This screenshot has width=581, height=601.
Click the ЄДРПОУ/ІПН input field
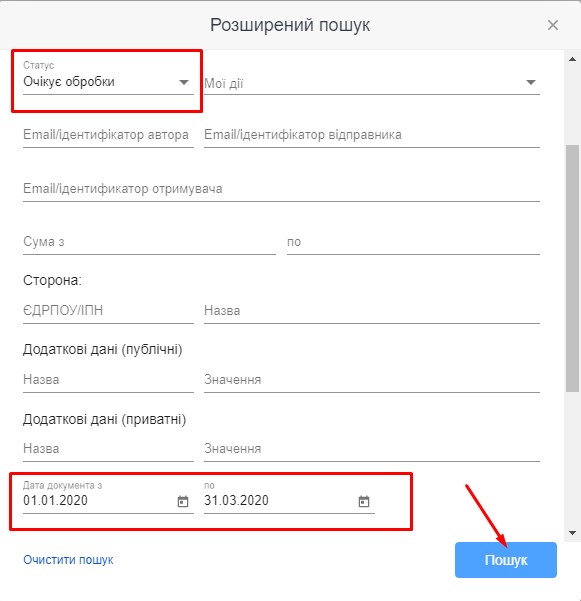(108, 310)
